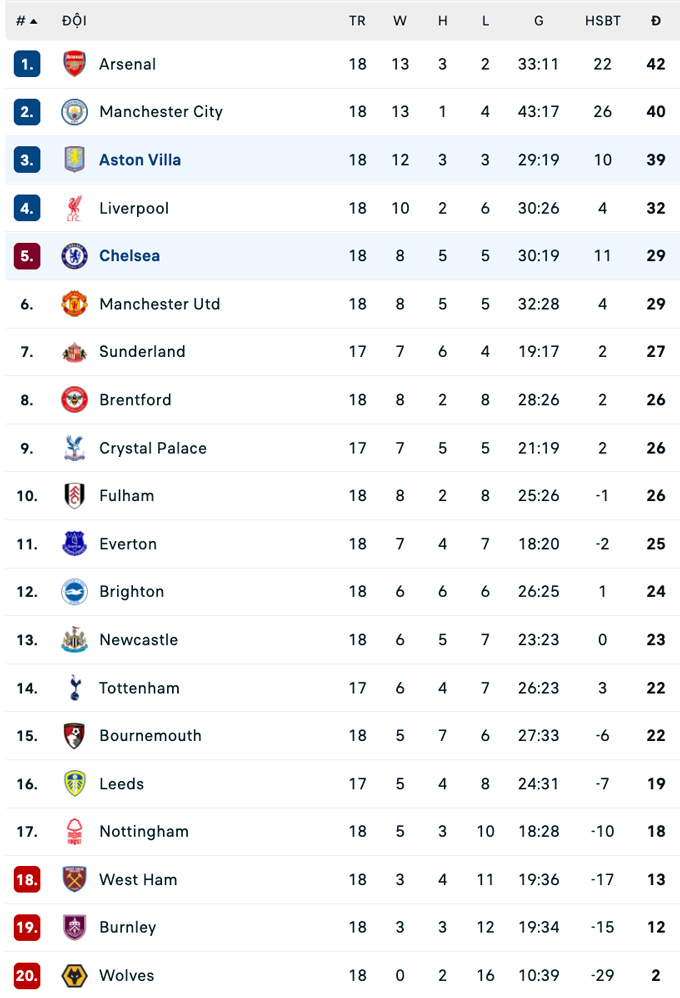
Task: Sort by the Đ points column header
Action: point(656,21)
